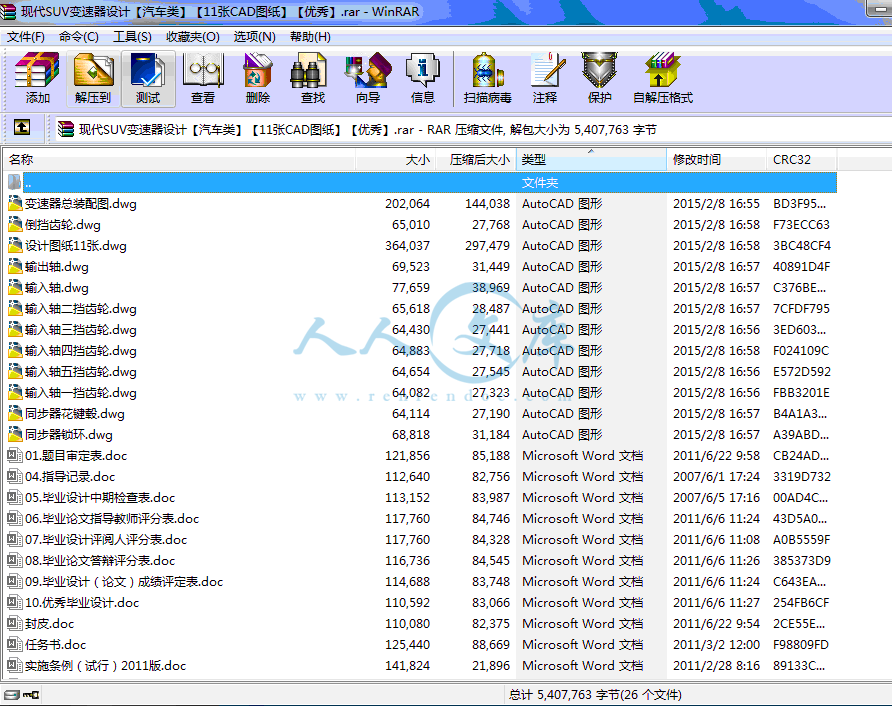Sort by the 大小 column header
892x706 pixels.
395,159
